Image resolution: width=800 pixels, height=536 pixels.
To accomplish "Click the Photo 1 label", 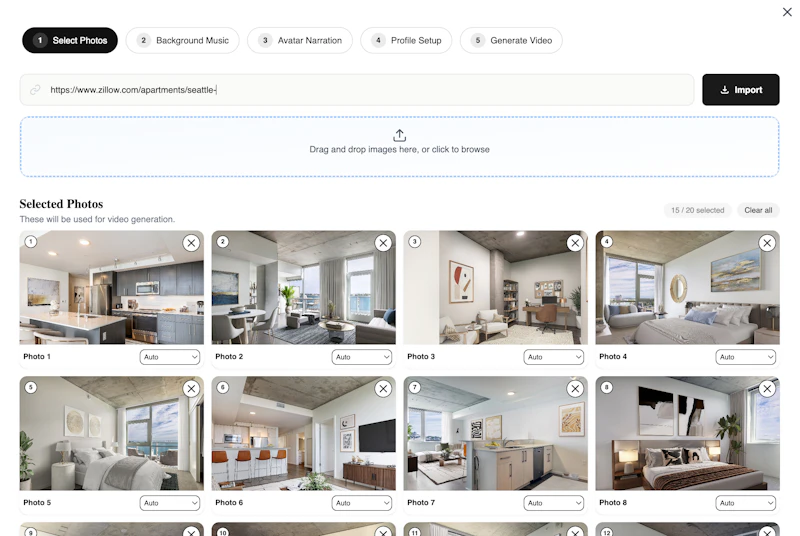I will 37,356.
